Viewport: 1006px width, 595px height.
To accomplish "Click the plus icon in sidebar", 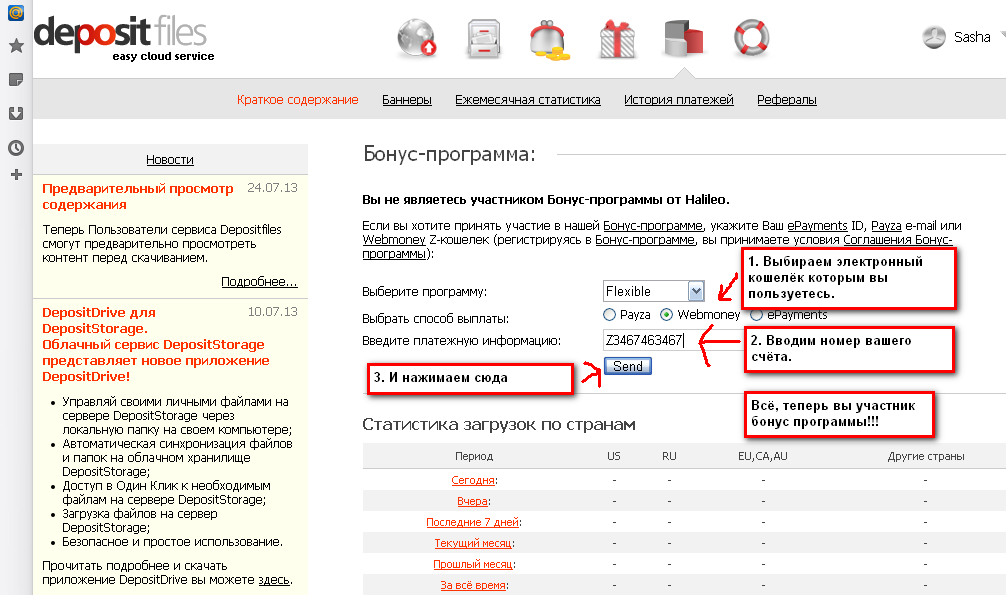I will pos(16,175).
